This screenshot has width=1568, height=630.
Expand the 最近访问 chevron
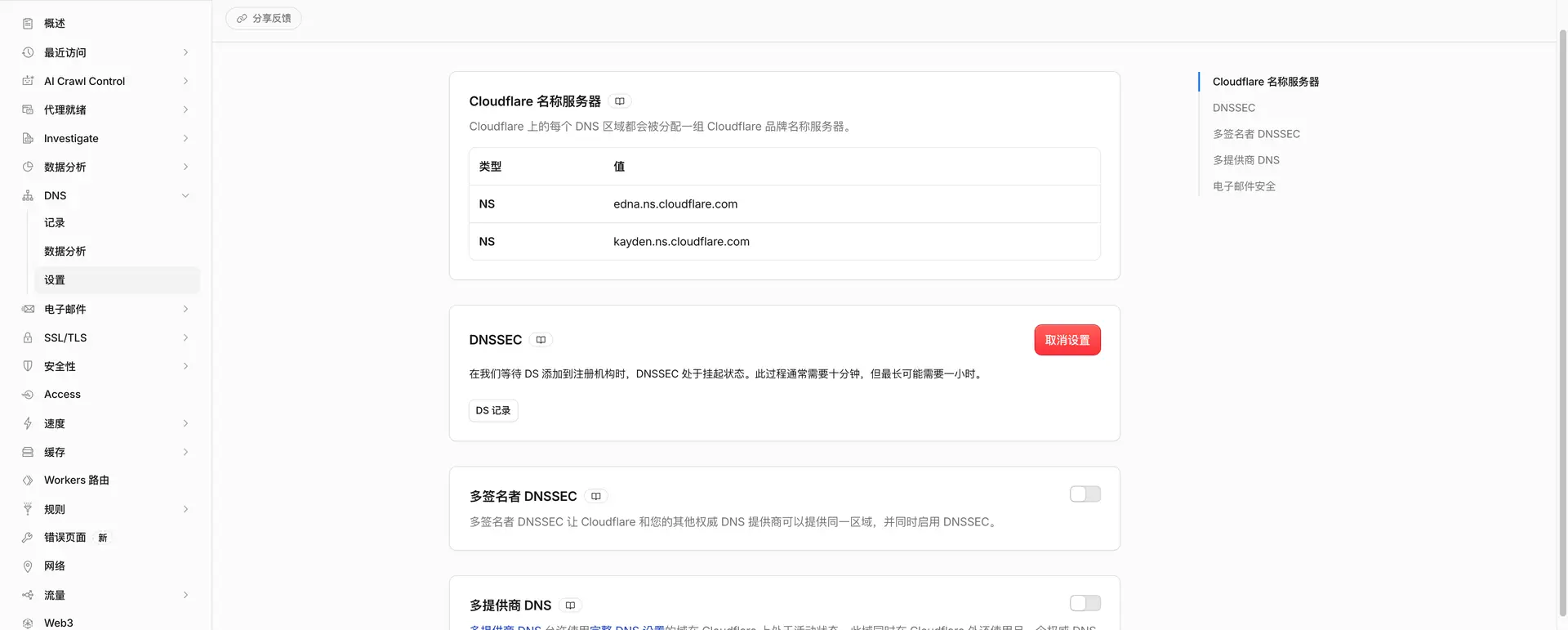click(x=185, y=52)
